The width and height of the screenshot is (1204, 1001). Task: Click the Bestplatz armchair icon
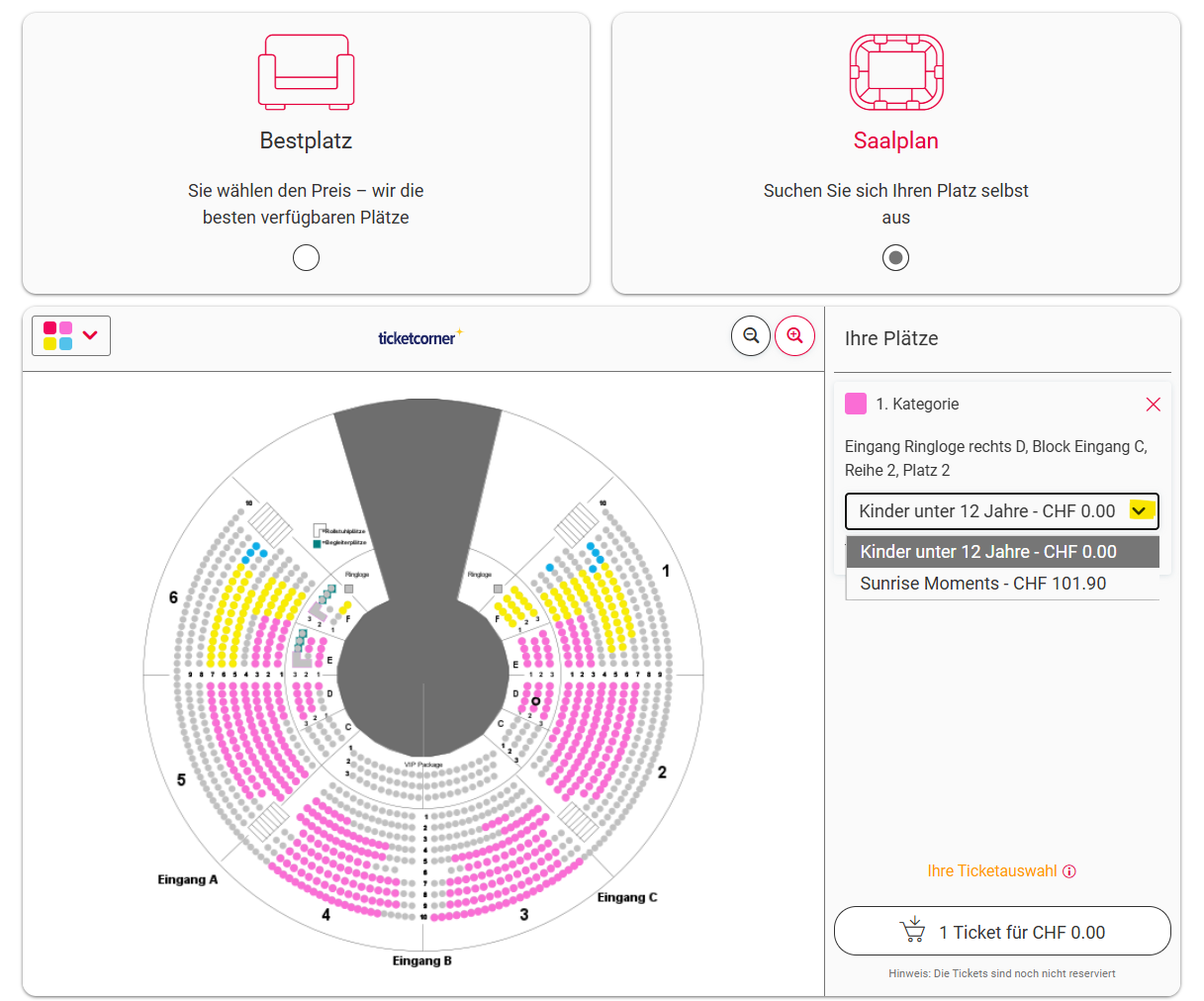306,71
